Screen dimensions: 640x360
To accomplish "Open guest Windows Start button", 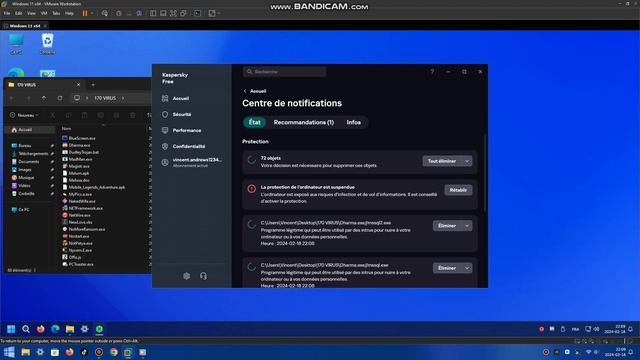I will click(11, 329).
